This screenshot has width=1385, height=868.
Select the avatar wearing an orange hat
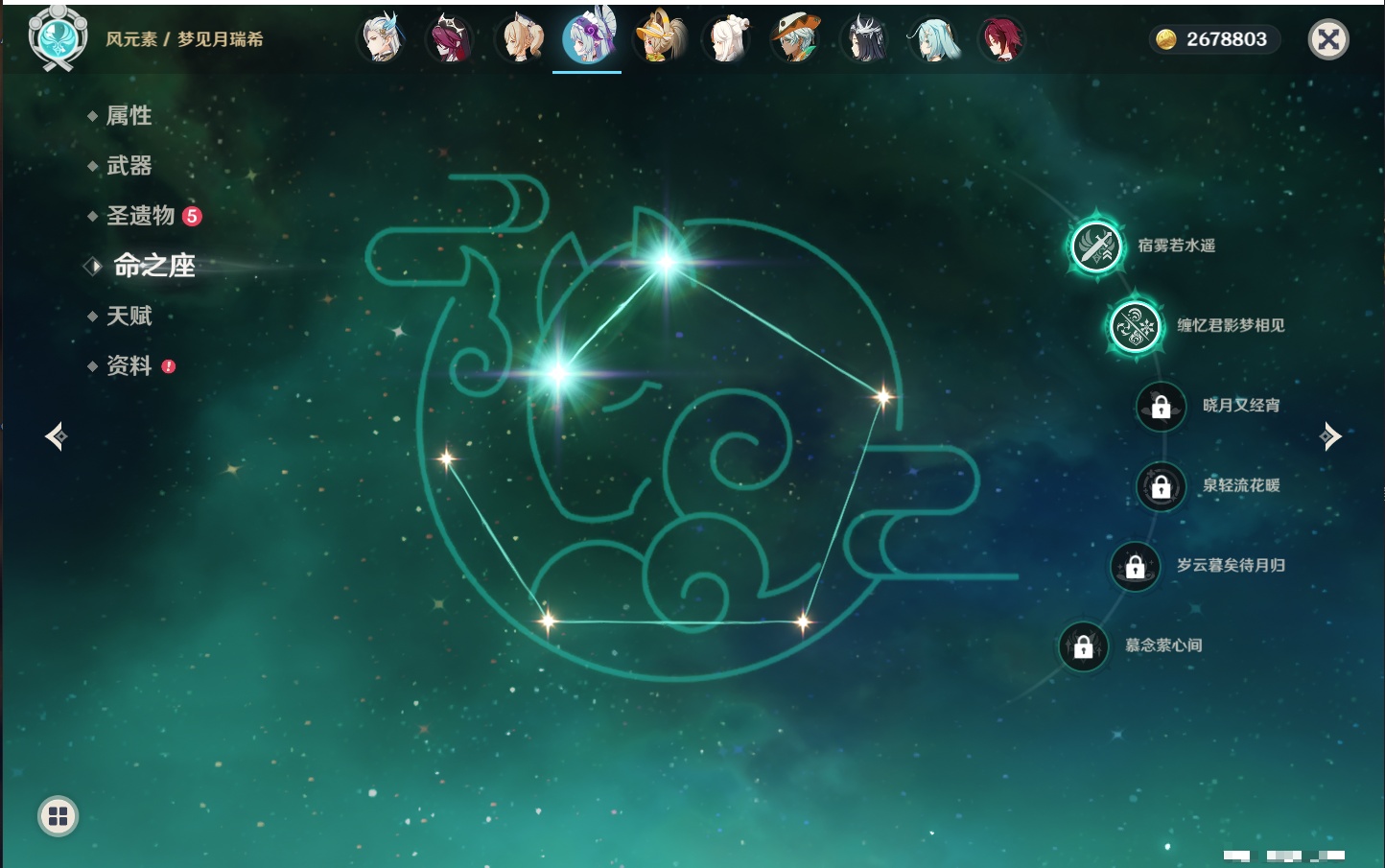point(797,39)
